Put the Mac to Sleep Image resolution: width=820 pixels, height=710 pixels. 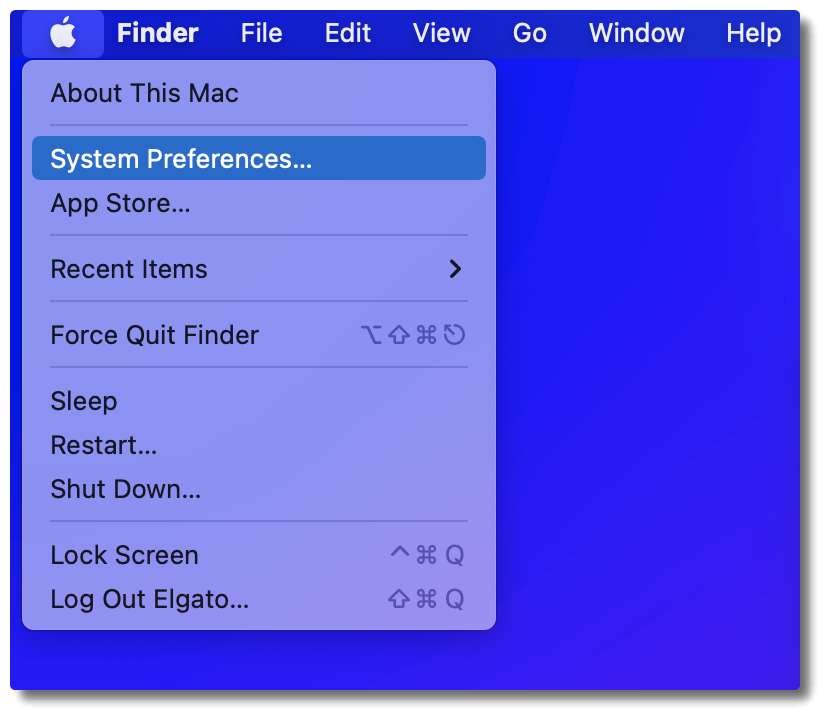84,401
